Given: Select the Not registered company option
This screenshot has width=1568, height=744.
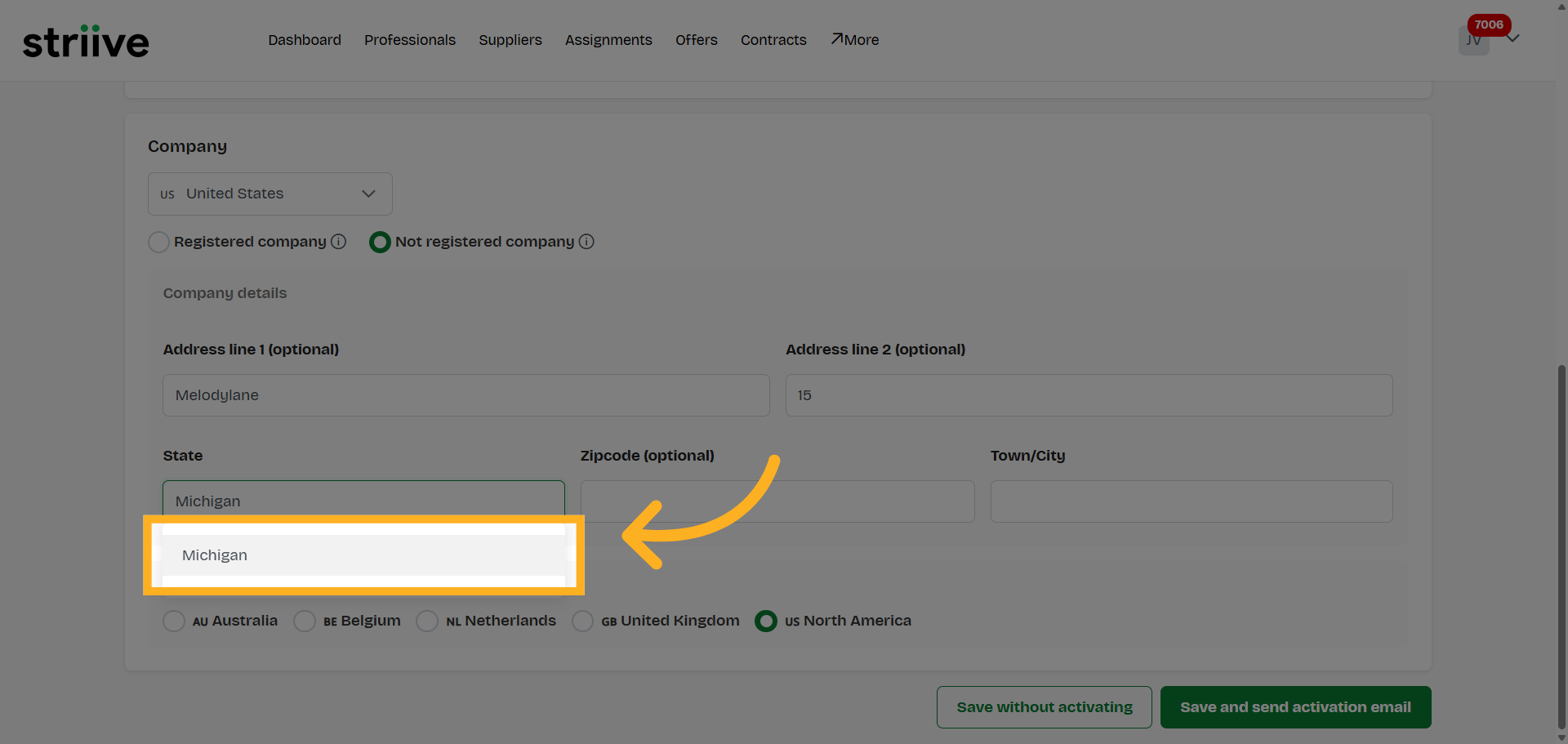Looking at the screenshot, I should 380,243.
